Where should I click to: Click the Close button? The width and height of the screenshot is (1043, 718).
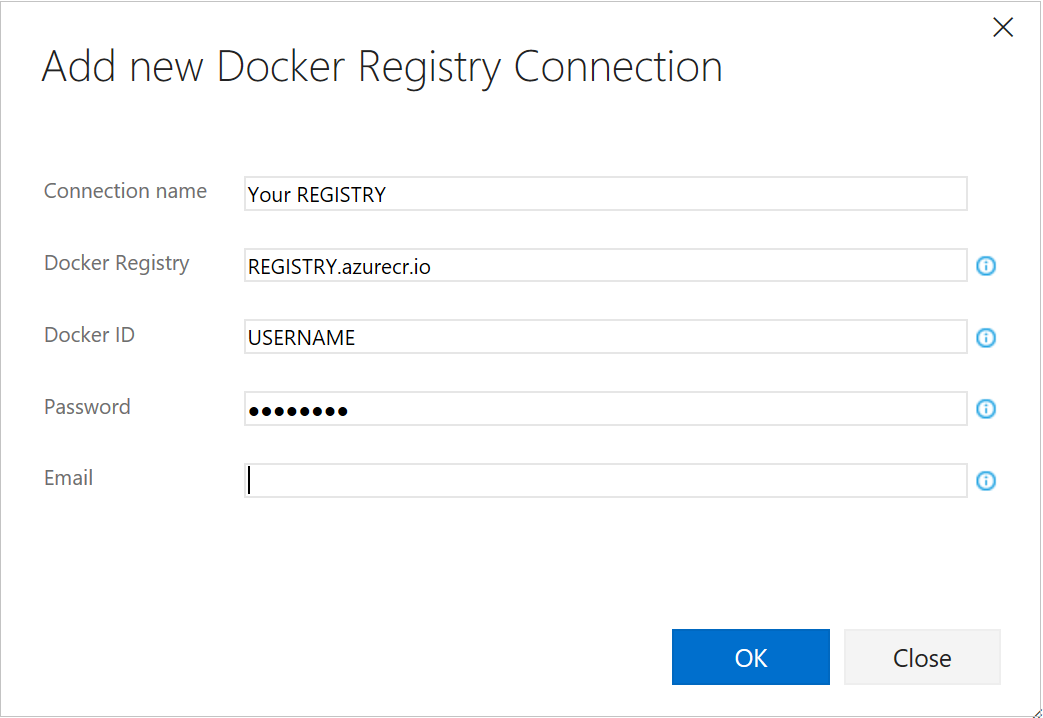coord(922,657)
